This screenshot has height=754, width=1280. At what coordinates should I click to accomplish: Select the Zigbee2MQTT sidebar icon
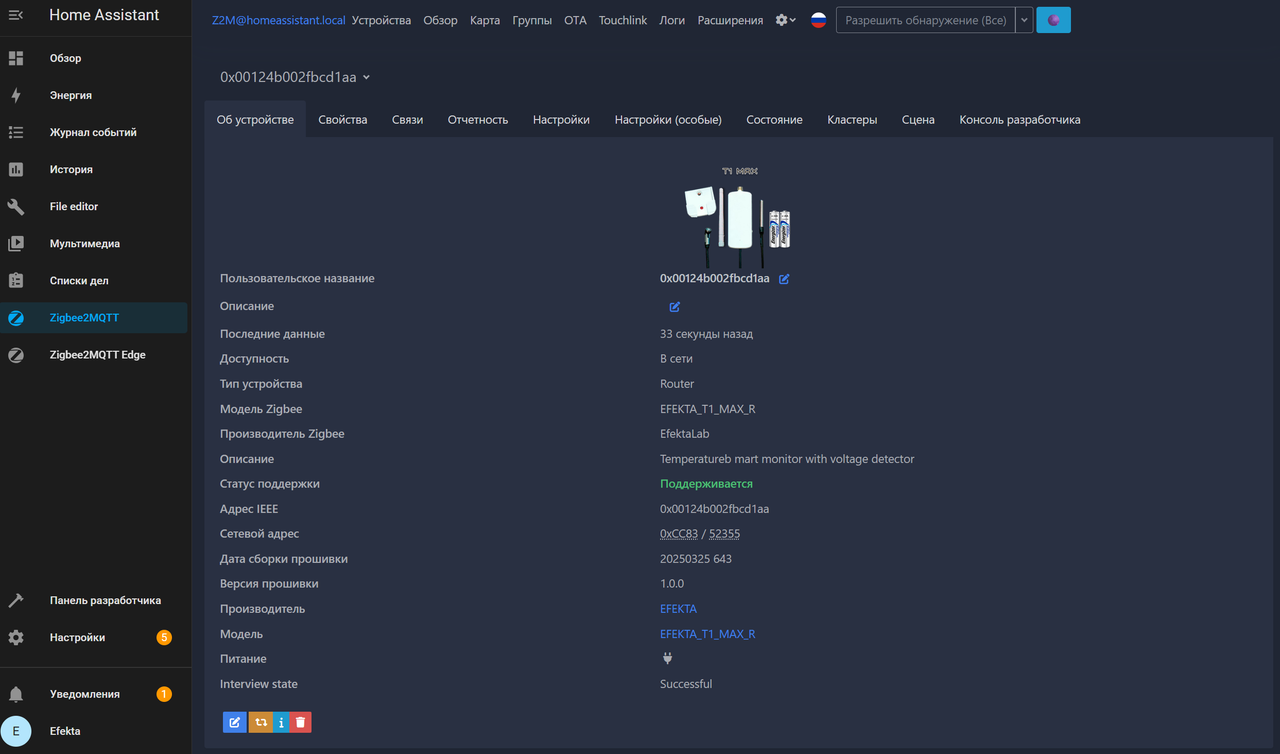16,318
